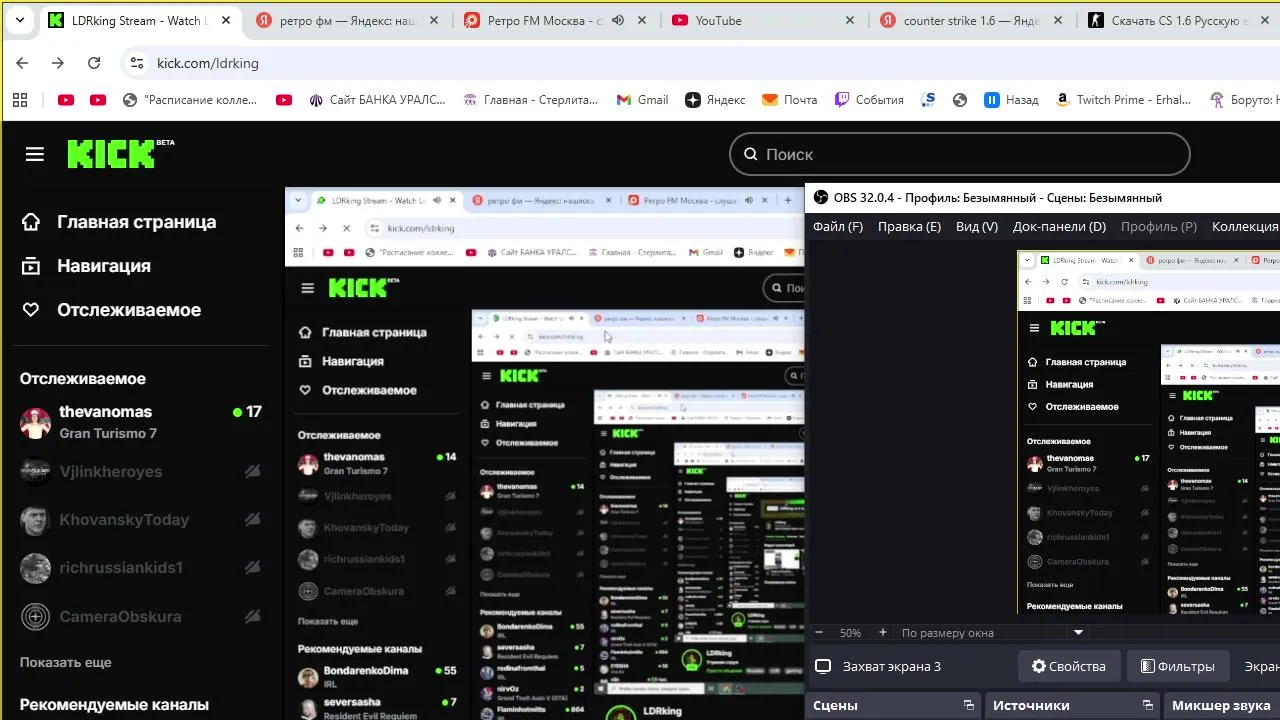The image size is (1280, 720).
Task: Zoom out OBS preview with minus button
Action: 819,632
